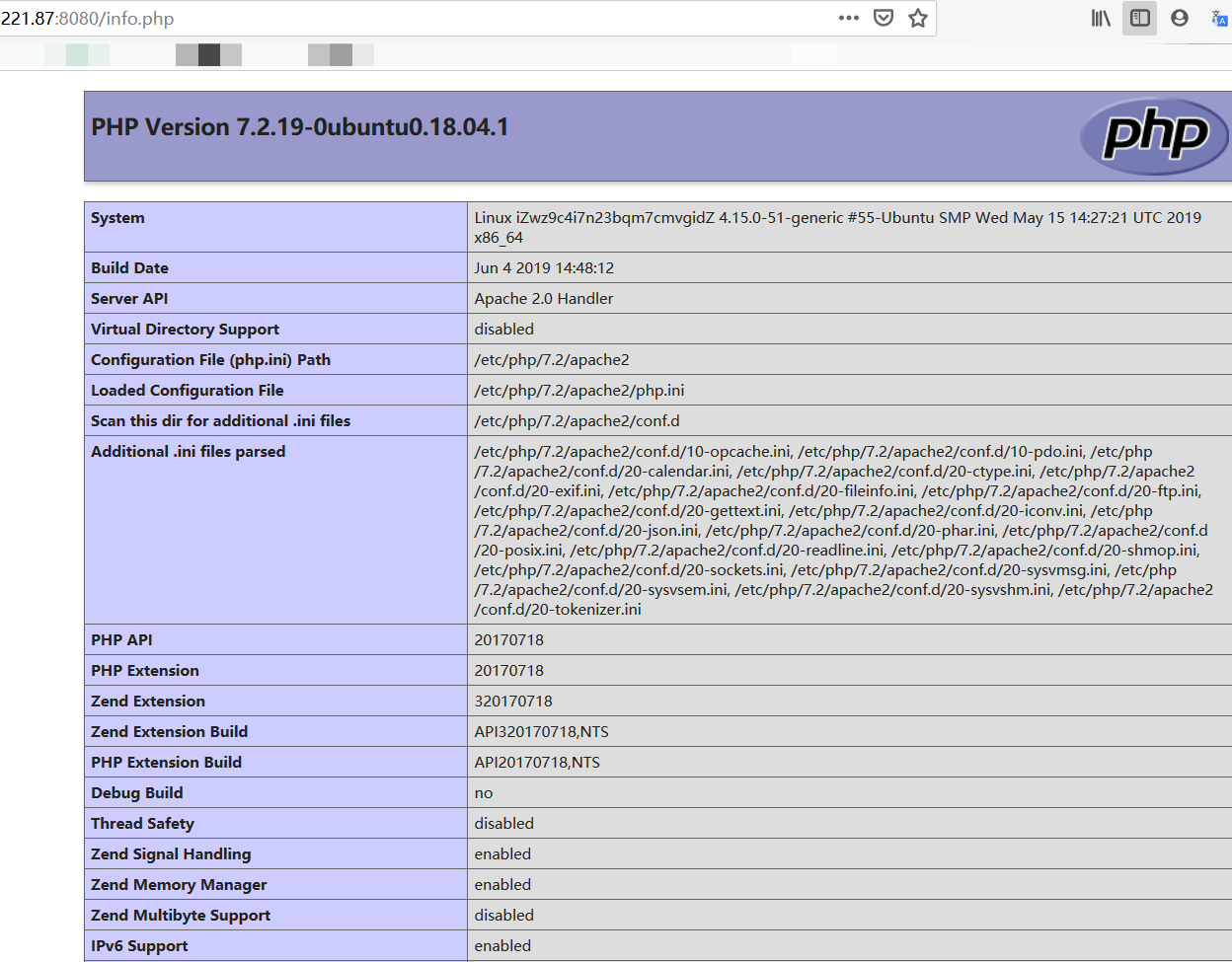1232x962 pixels.
Task: Select the 'enabled' value for IPv6 Support
Action: coord(502,946)
